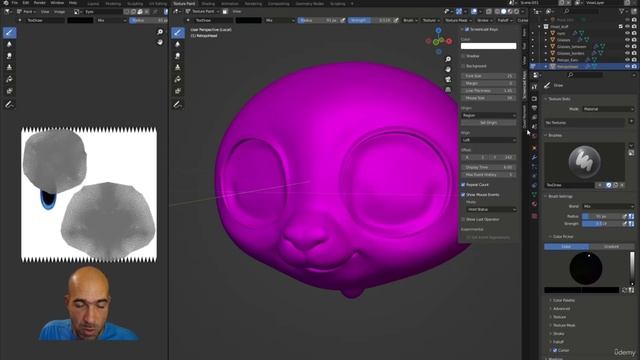Open the Render menu
The image size is (640, 360).
click(40, 3)
